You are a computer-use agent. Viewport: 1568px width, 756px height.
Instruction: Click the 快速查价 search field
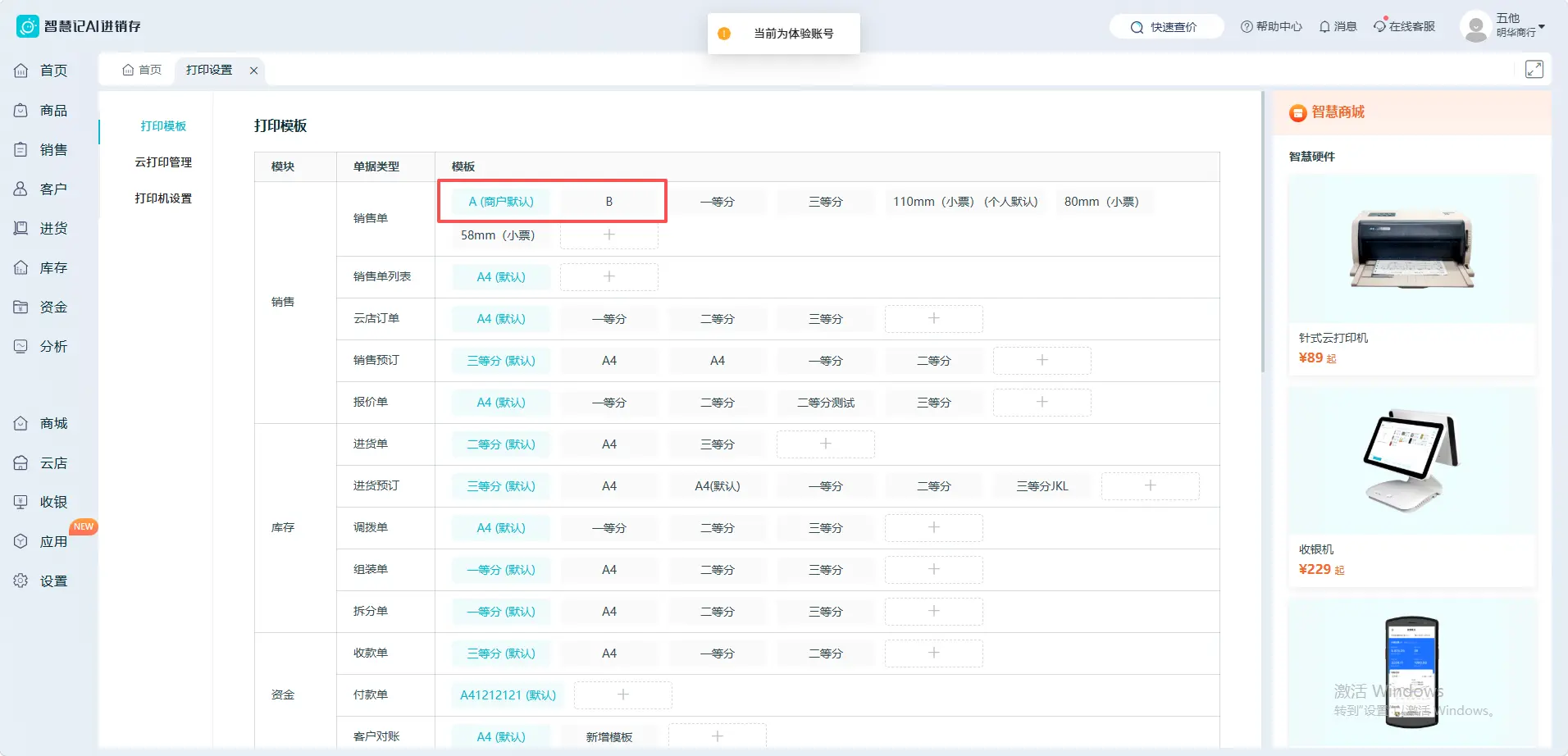click(1166, 27)
